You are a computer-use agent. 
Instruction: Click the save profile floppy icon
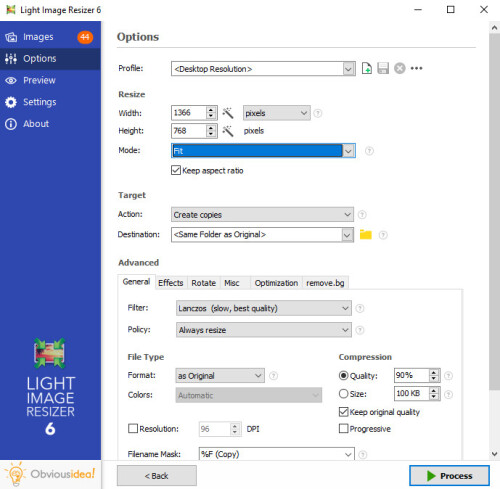[383, 68]
